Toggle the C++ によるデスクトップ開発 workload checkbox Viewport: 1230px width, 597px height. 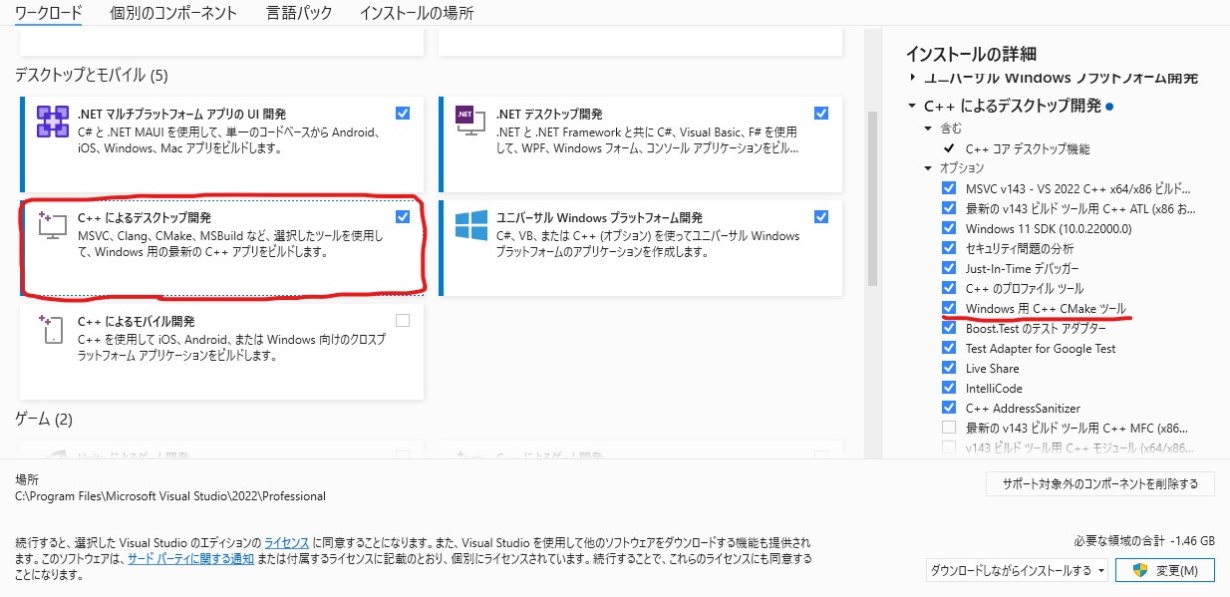coord(402,216)
